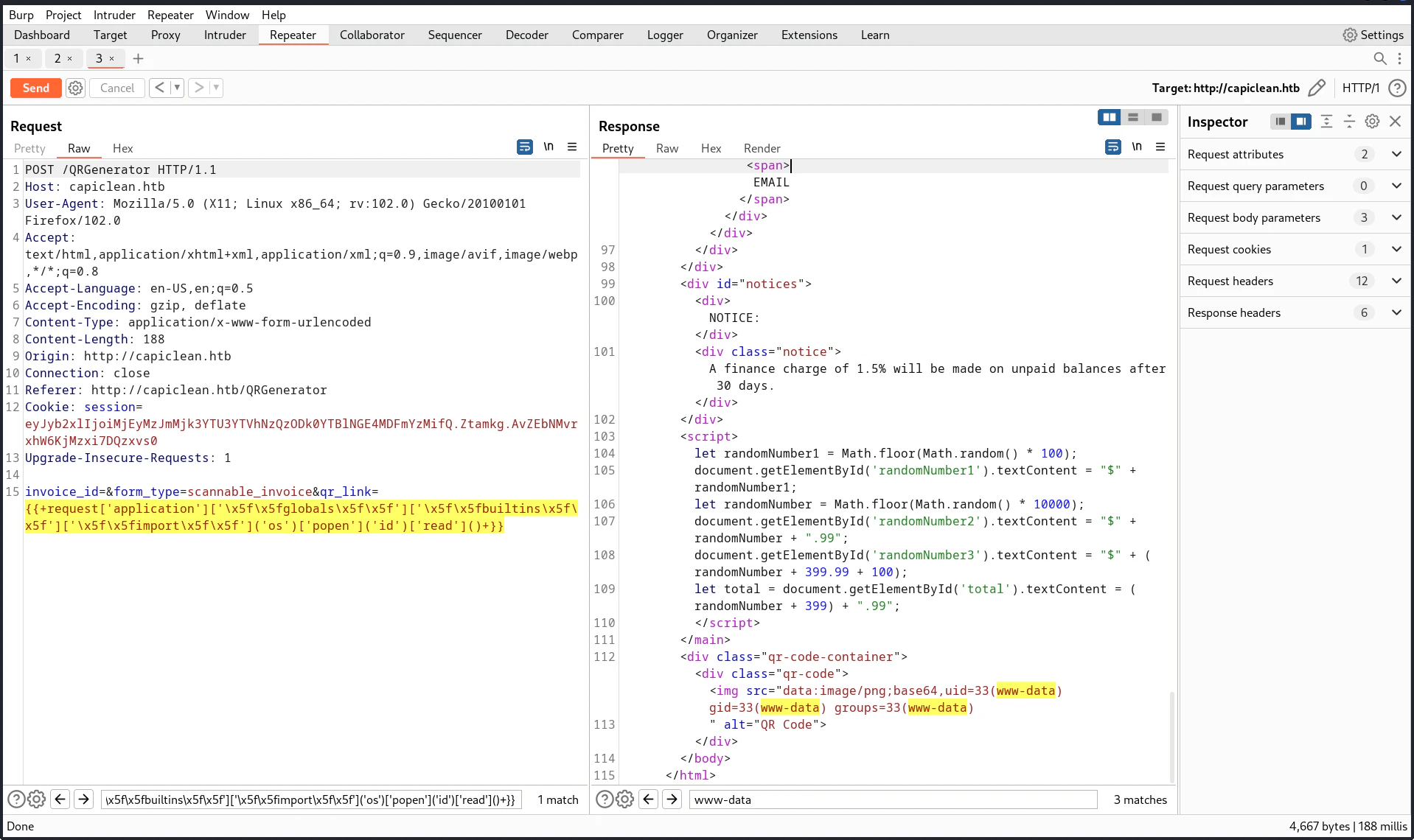Go to previous request in history
The width and height of the screenshot is (1414, 840).
[x=159, y=88]
